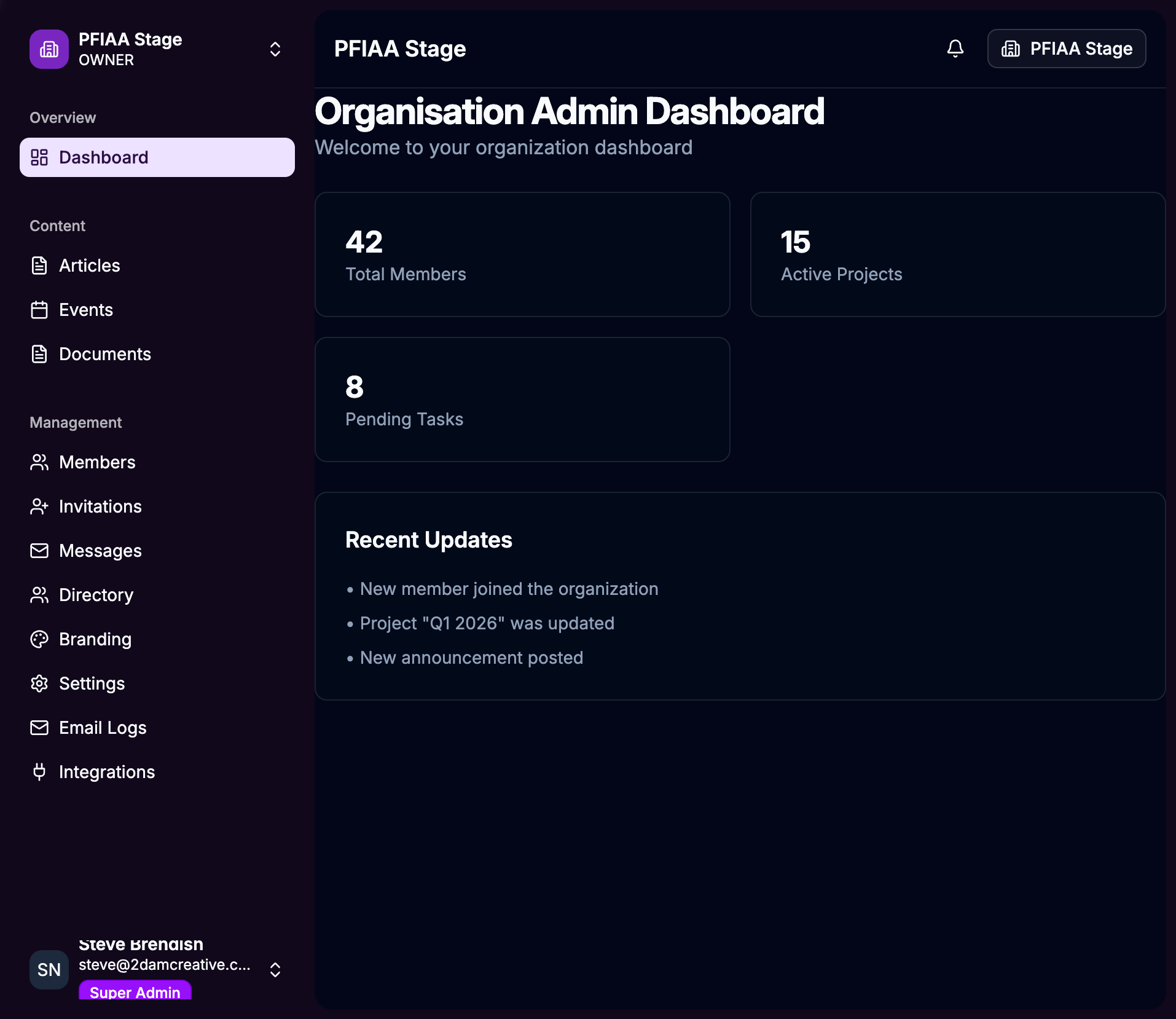
Task: Open the Members management page
Action: point(157,462)
